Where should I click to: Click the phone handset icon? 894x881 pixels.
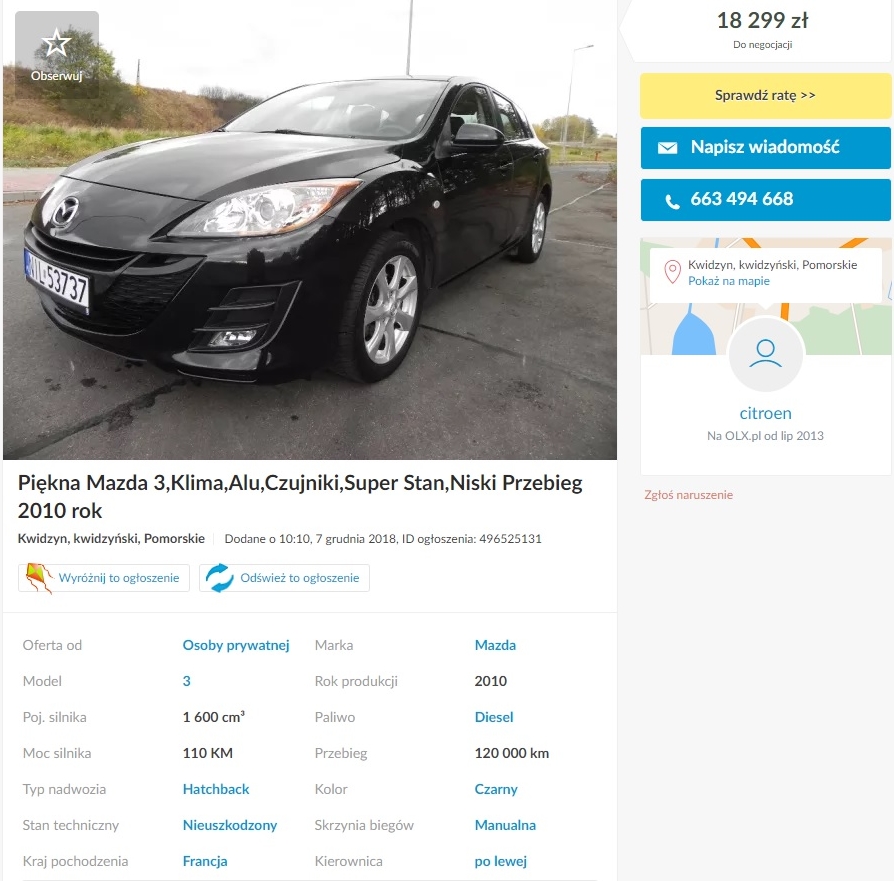coord(672,201)
